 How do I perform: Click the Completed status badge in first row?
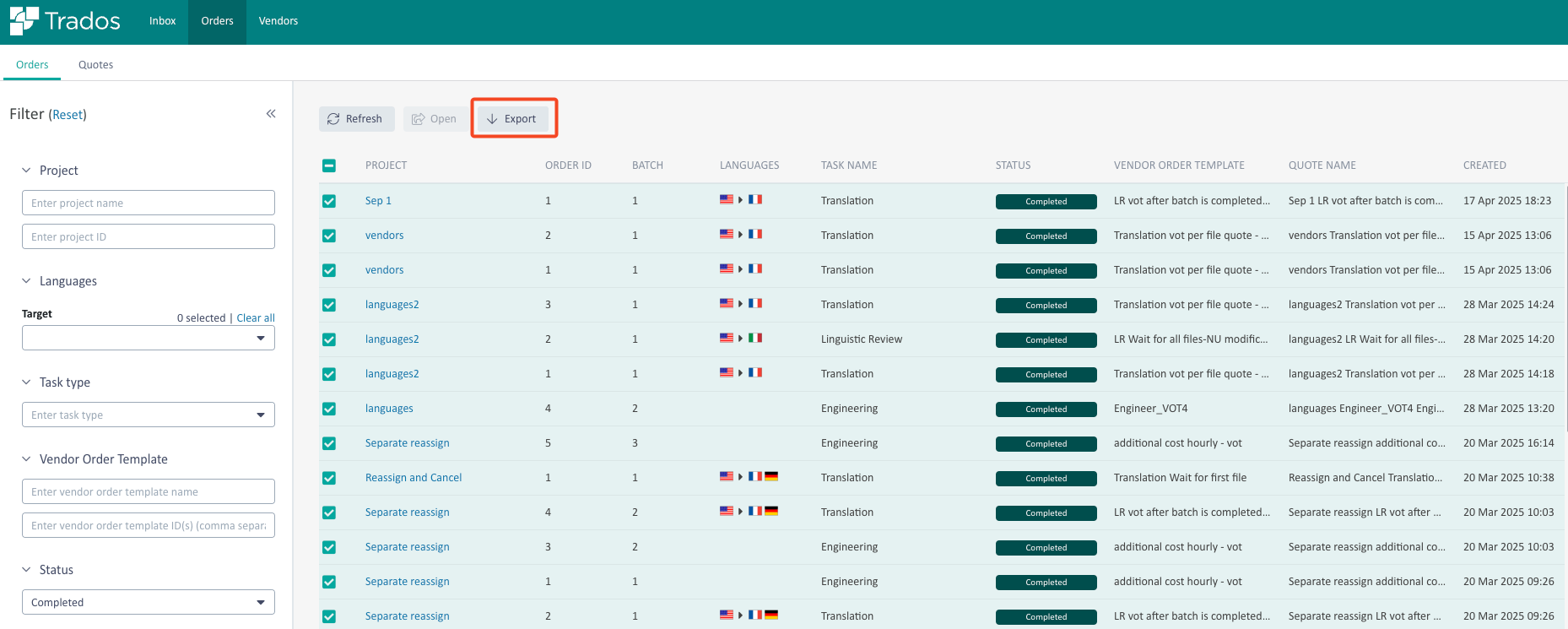click(1046, 202)
